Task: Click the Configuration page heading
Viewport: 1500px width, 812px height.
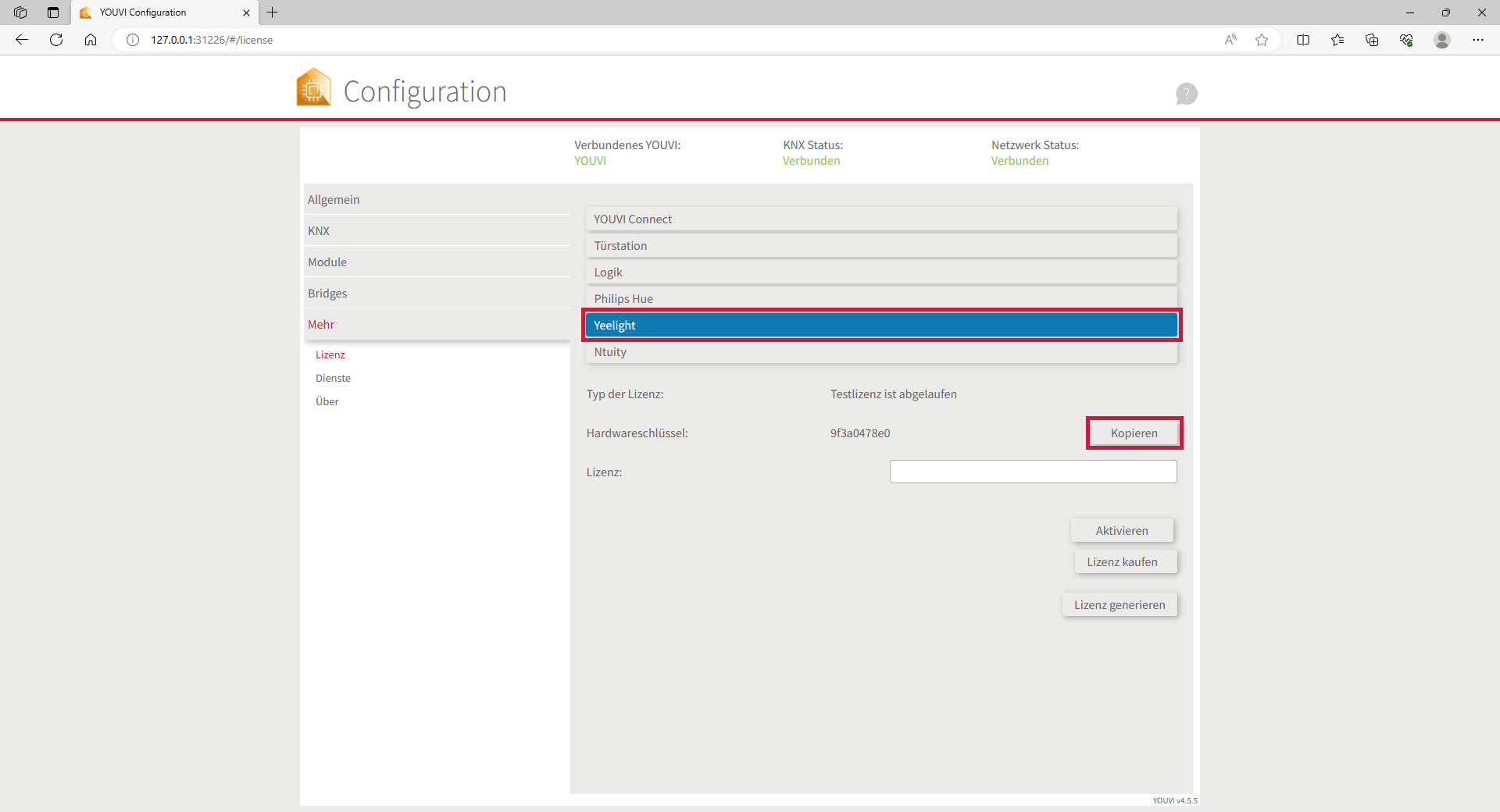Action: pyautogui.click(x=425, y=92)
